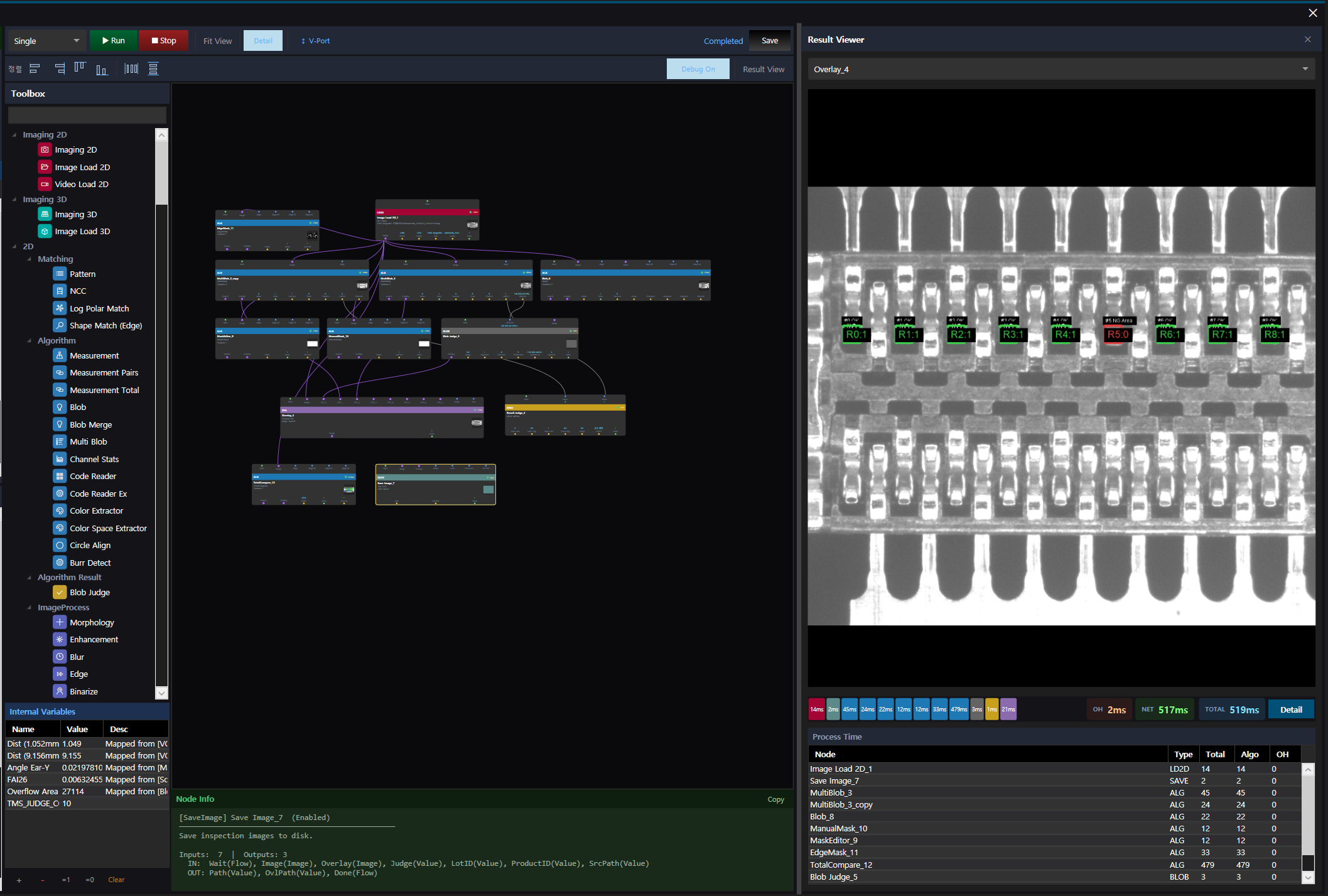Image resolution: width=1328 pixels, height=896 pixels.
Task: Click distribute horizontally icon
Action: click(131, 68)
